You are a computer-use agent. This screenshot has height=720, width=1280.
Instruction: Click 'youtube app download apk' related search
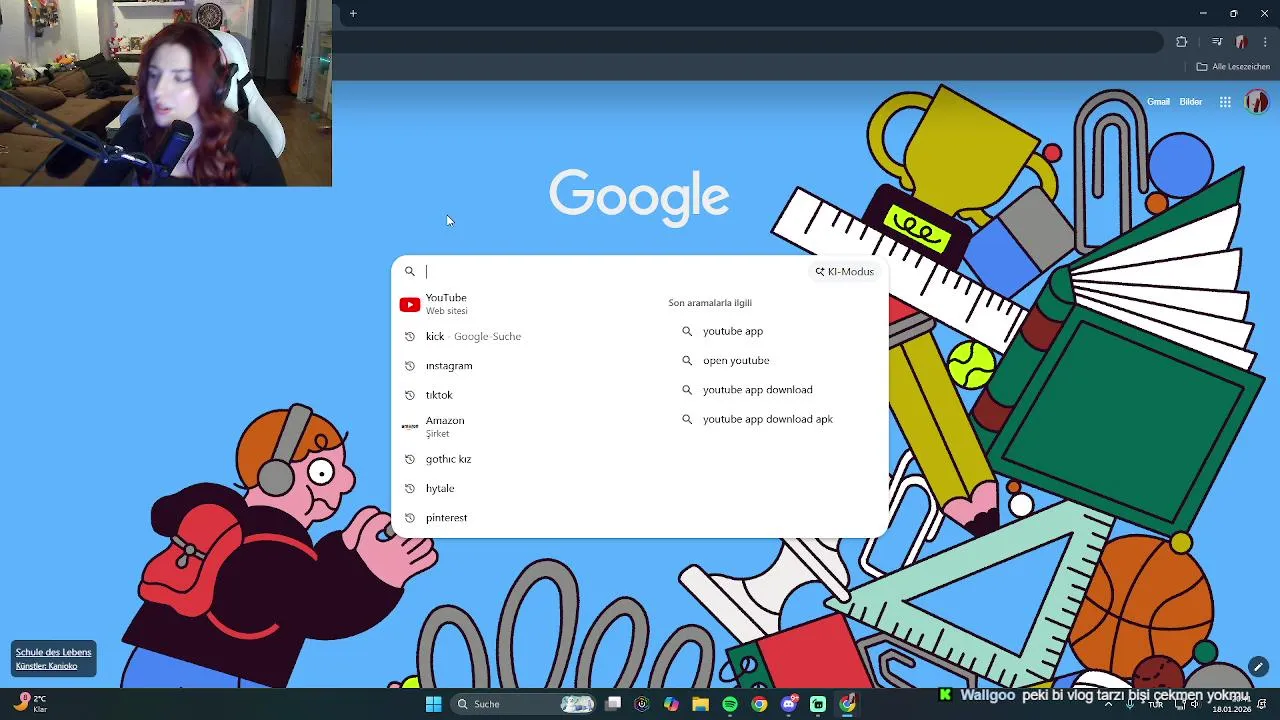click(768, 419)
